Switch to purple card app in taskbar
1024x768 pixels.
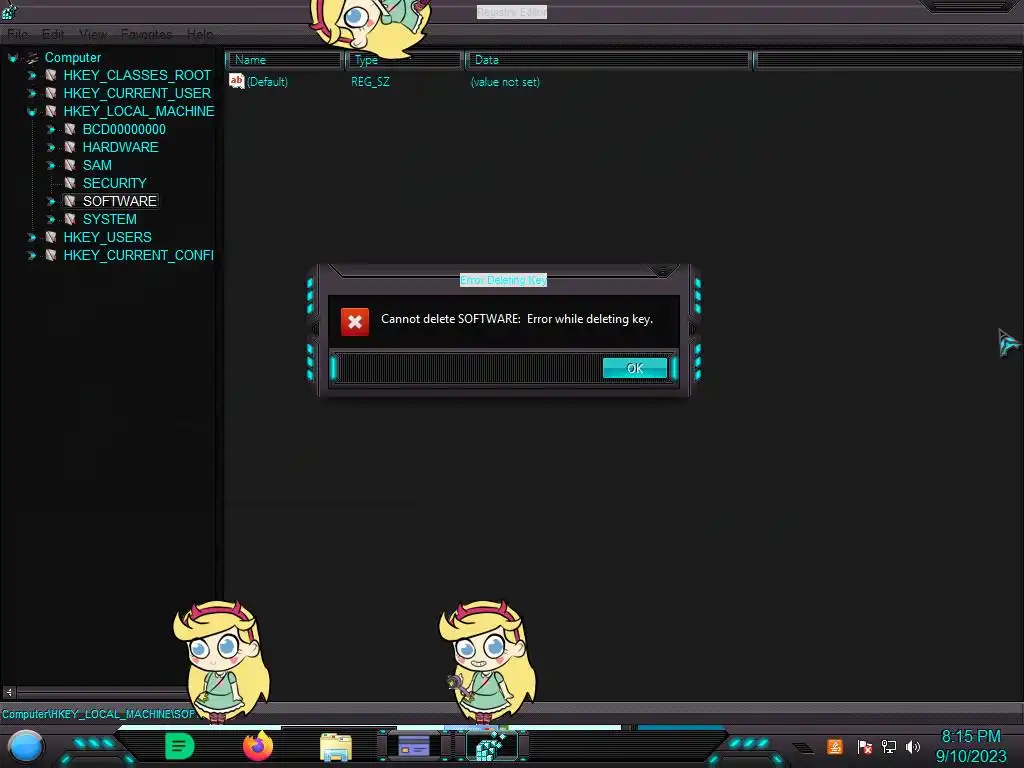tap(414, 746)
